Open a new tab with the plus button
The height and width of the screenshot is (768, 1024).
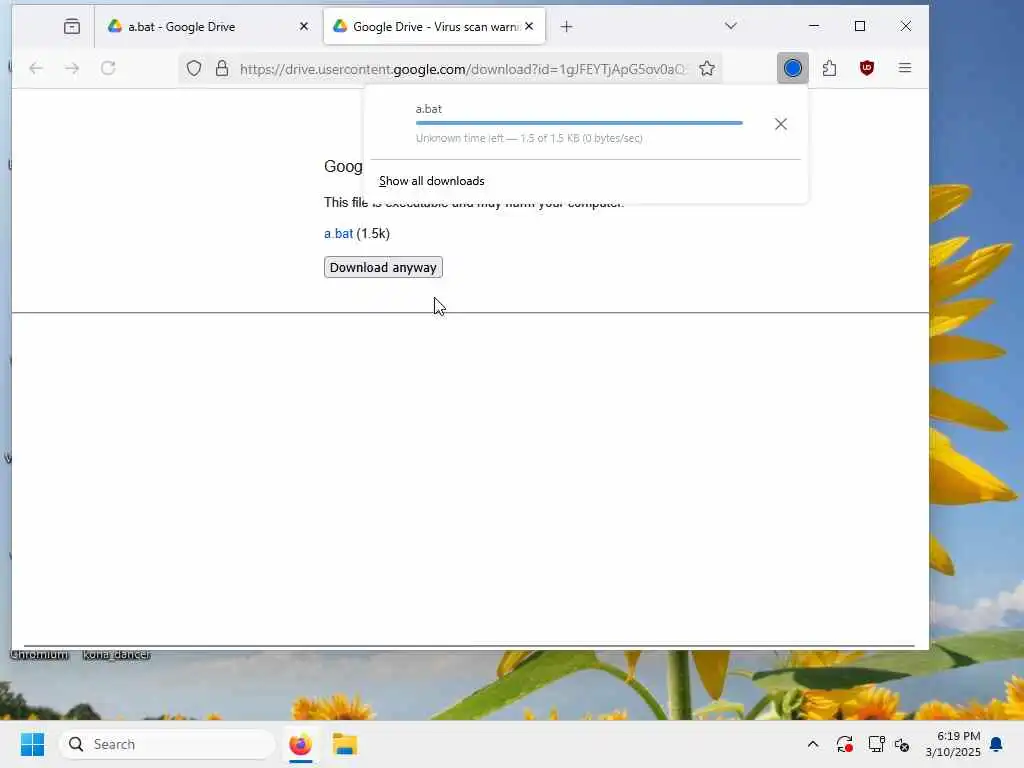(x=567, y=26)
